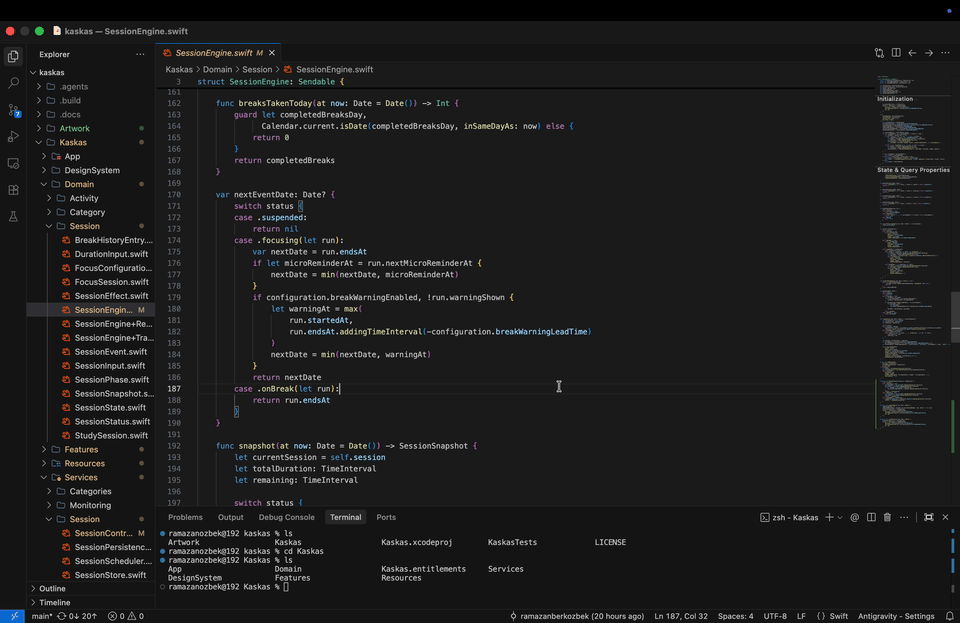Open Remote Explorer view in activity bar
This screenshot has height=623, width=960.
point(13,163)
